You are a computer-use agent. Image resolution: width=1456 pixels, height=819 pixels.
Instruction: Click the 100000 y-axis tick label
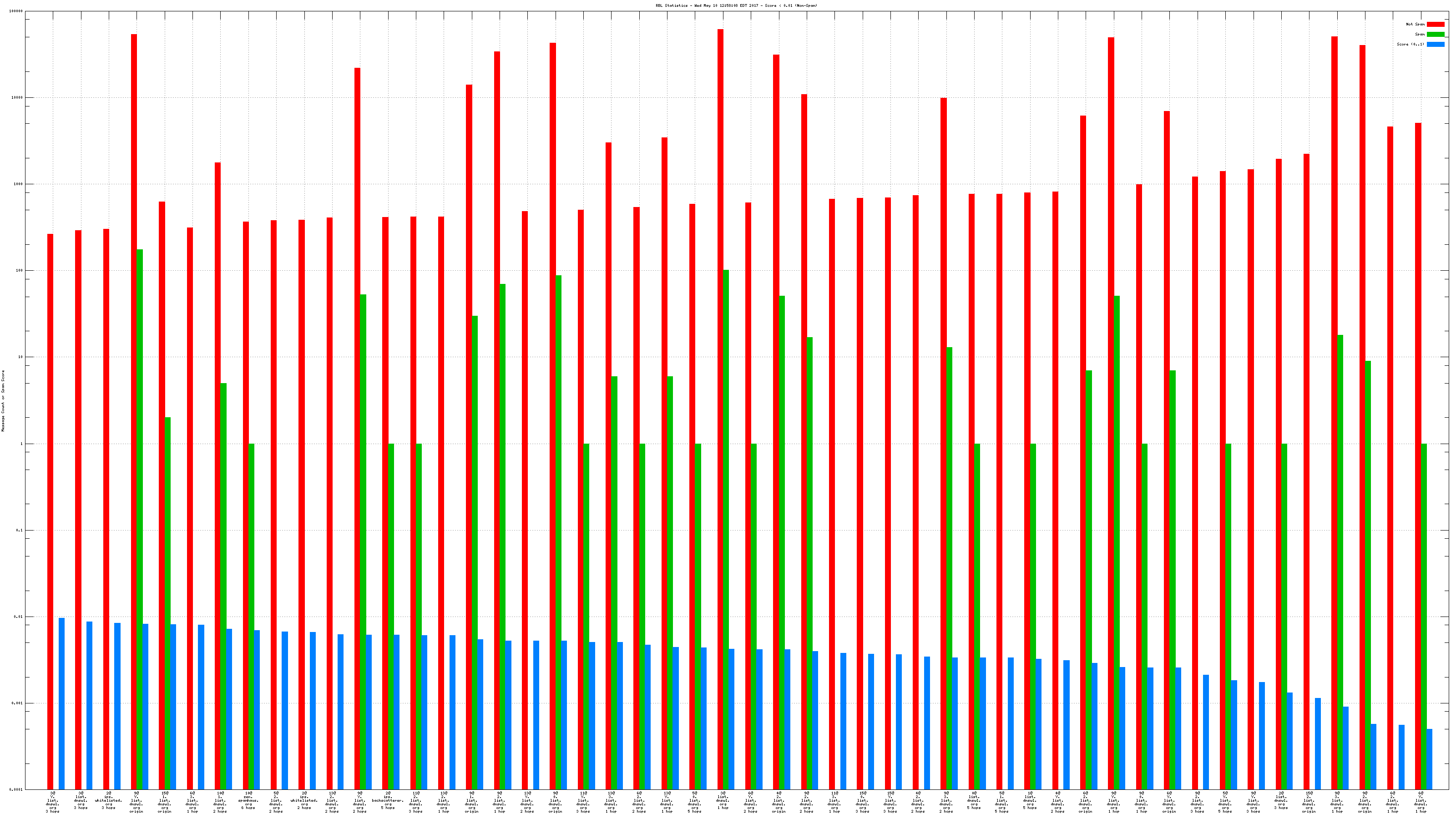pos(16,11)
